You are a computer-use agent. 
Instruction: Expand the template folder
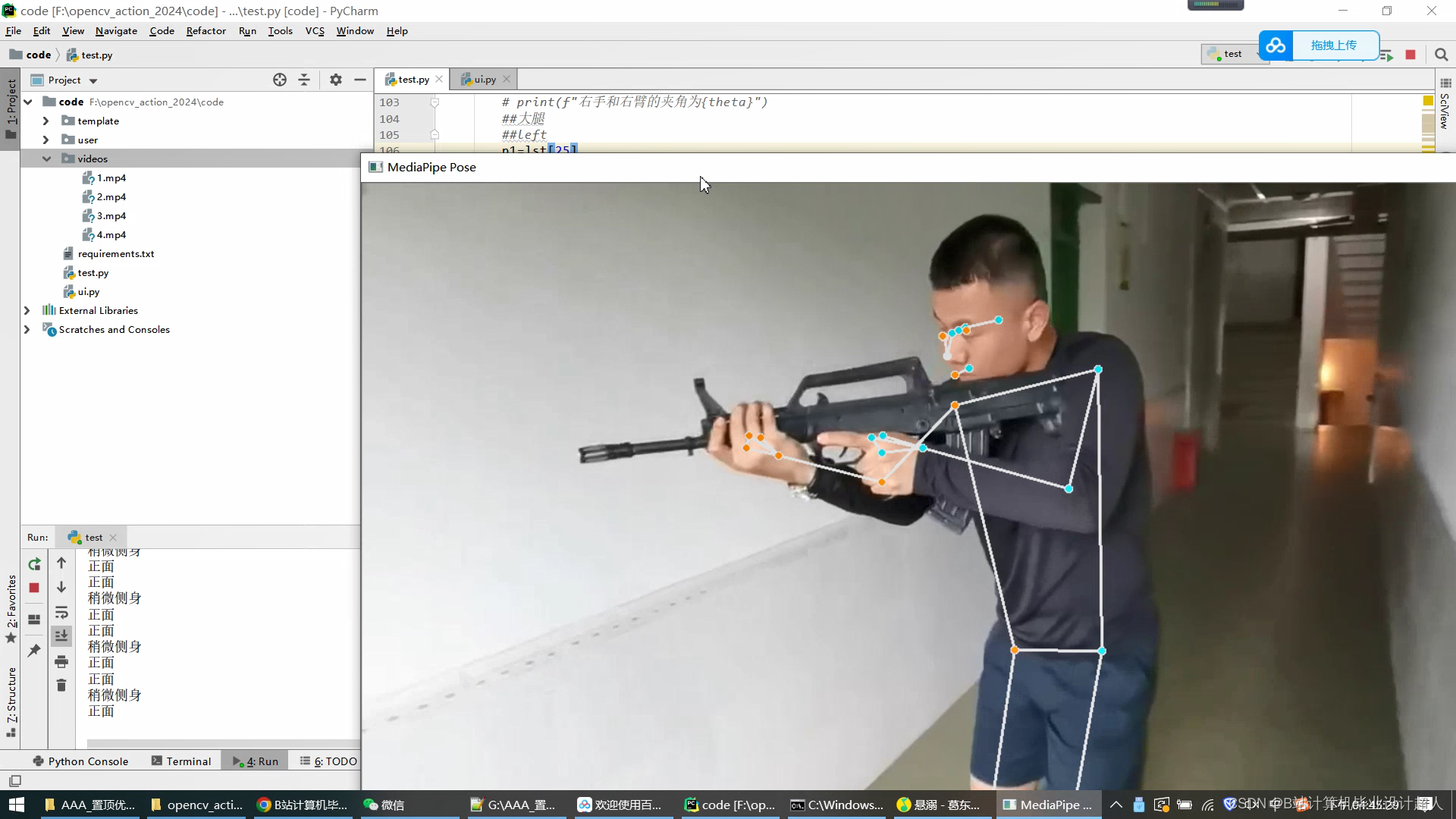45,121
